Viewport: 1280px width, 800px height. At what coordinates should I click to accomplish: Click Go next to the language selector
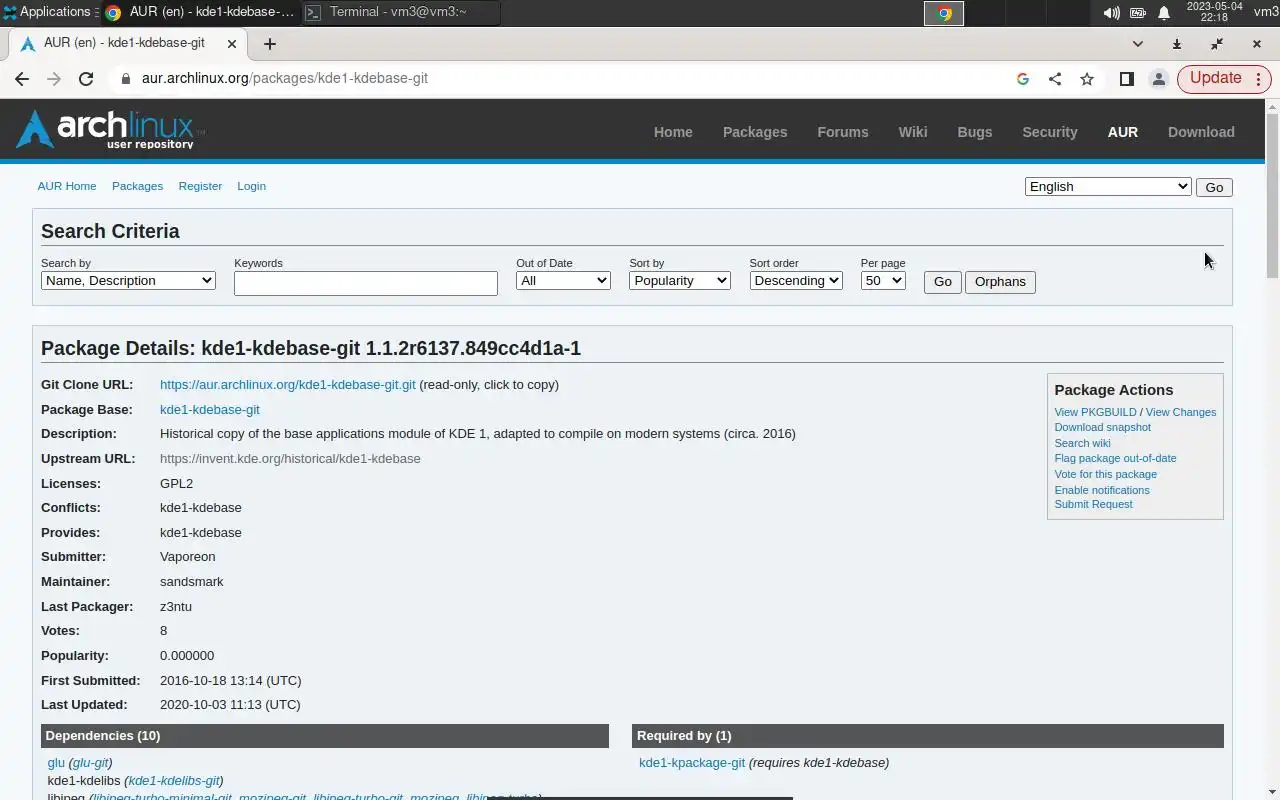tap(1214, 187)
